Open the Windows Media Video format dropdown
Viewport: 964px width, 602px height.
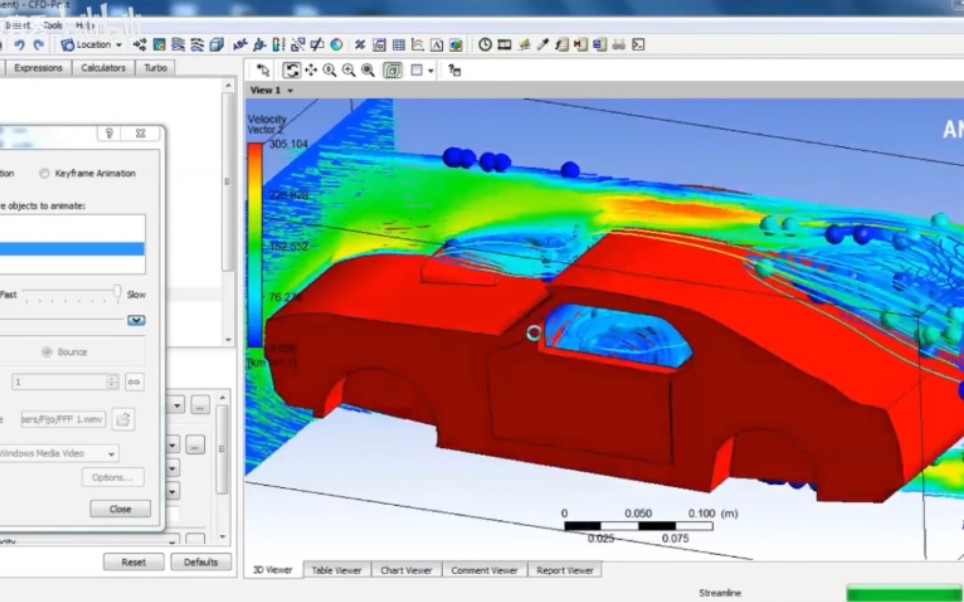(62, 453)
